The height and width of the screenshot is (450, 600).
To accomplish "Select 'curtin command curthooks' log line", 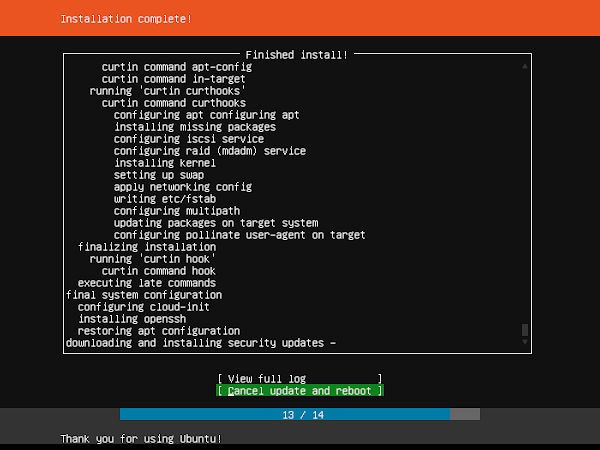I will pyautogui.click(x=174, y=103).
